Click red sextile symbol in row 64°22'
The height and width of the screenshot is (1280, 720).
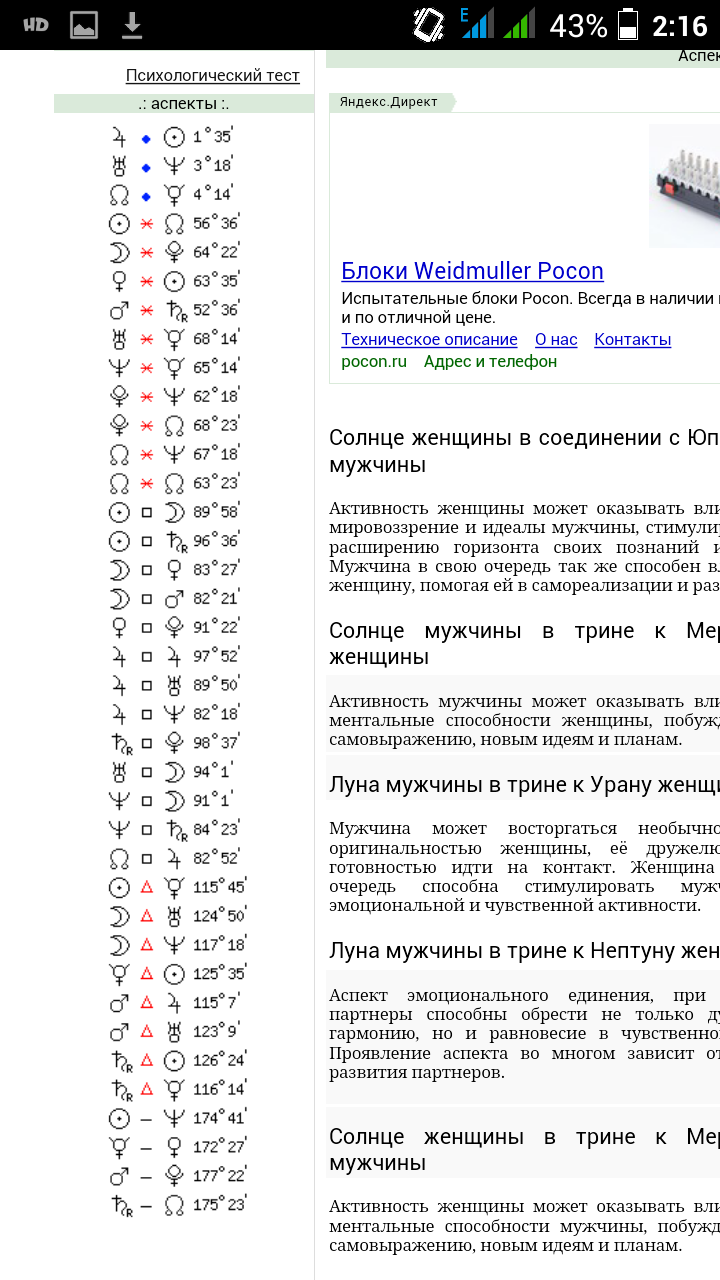coord(146,253)
